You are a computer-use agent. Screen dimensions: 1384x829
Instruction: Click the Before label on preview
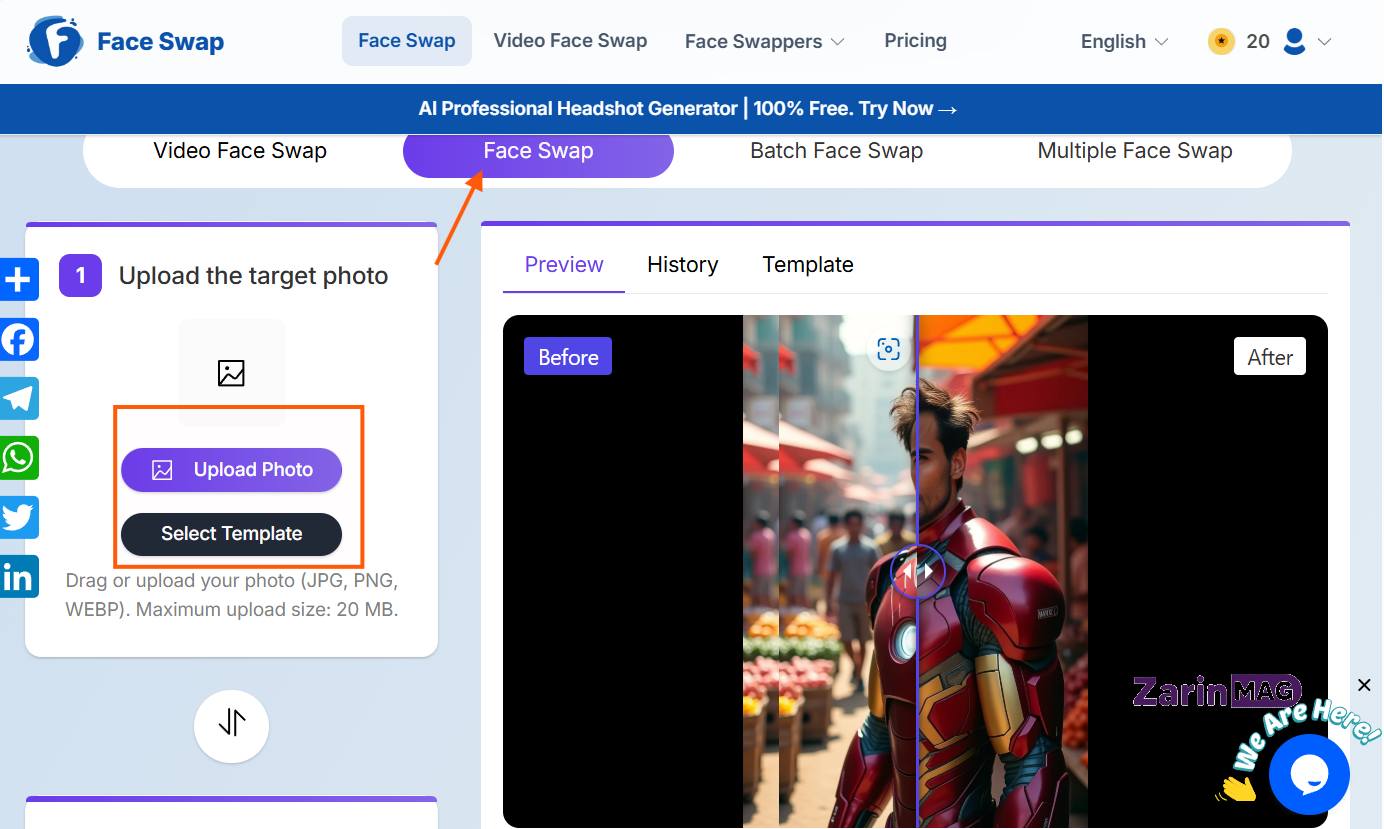[568, 357]
